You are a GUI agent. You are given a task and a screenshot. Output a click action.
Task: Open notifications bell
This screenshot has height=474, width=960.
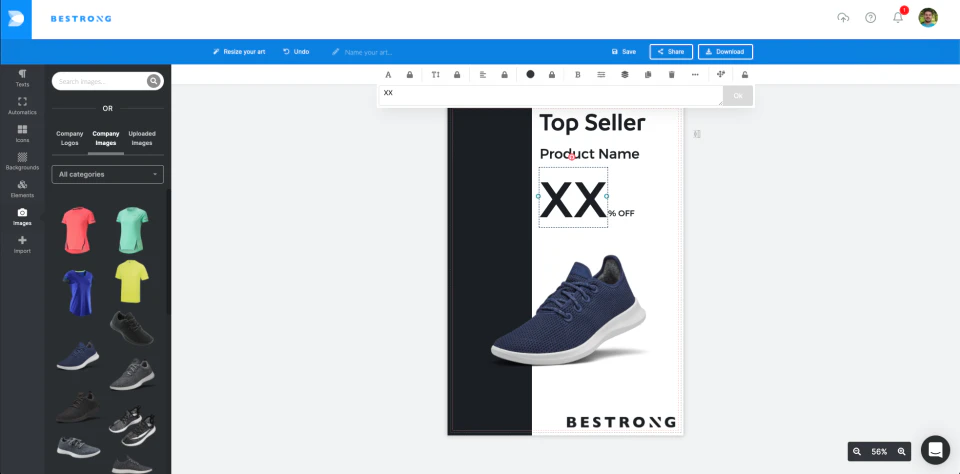[x=898, y=17]
